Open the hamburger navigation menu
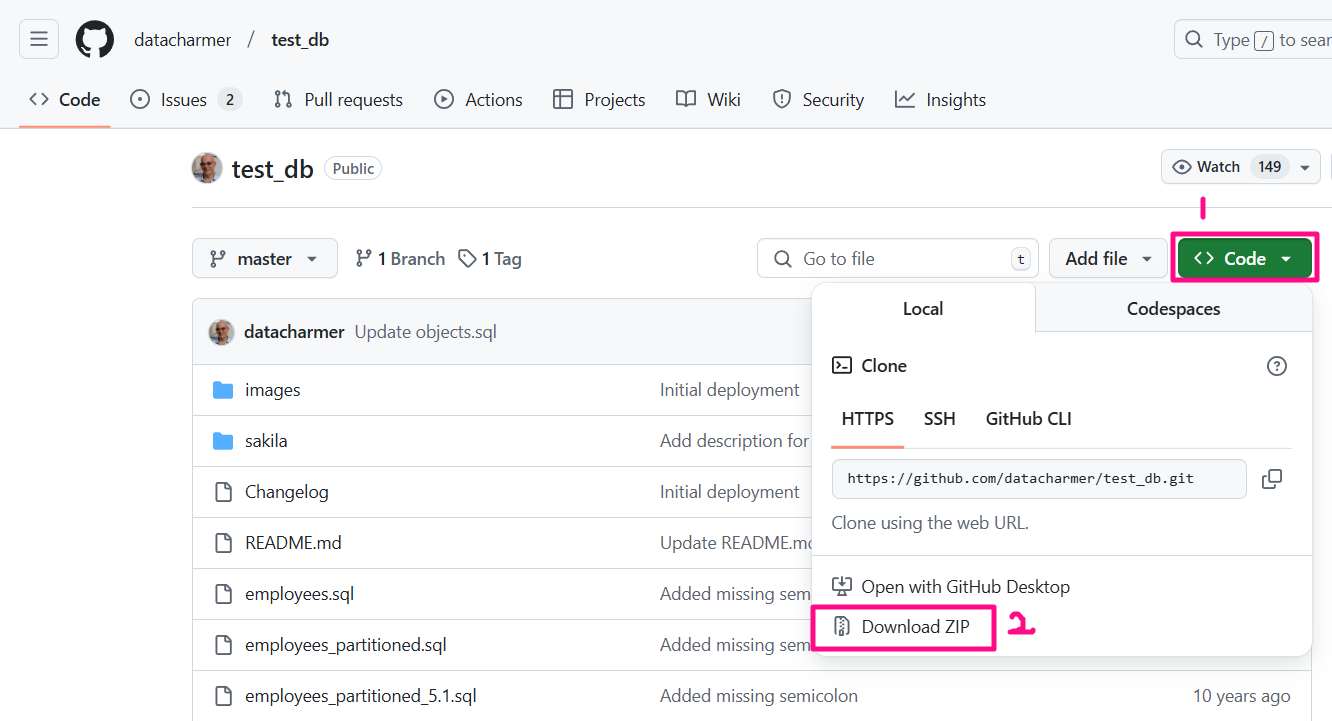1332x721 pixels. (x=39, y=40)
